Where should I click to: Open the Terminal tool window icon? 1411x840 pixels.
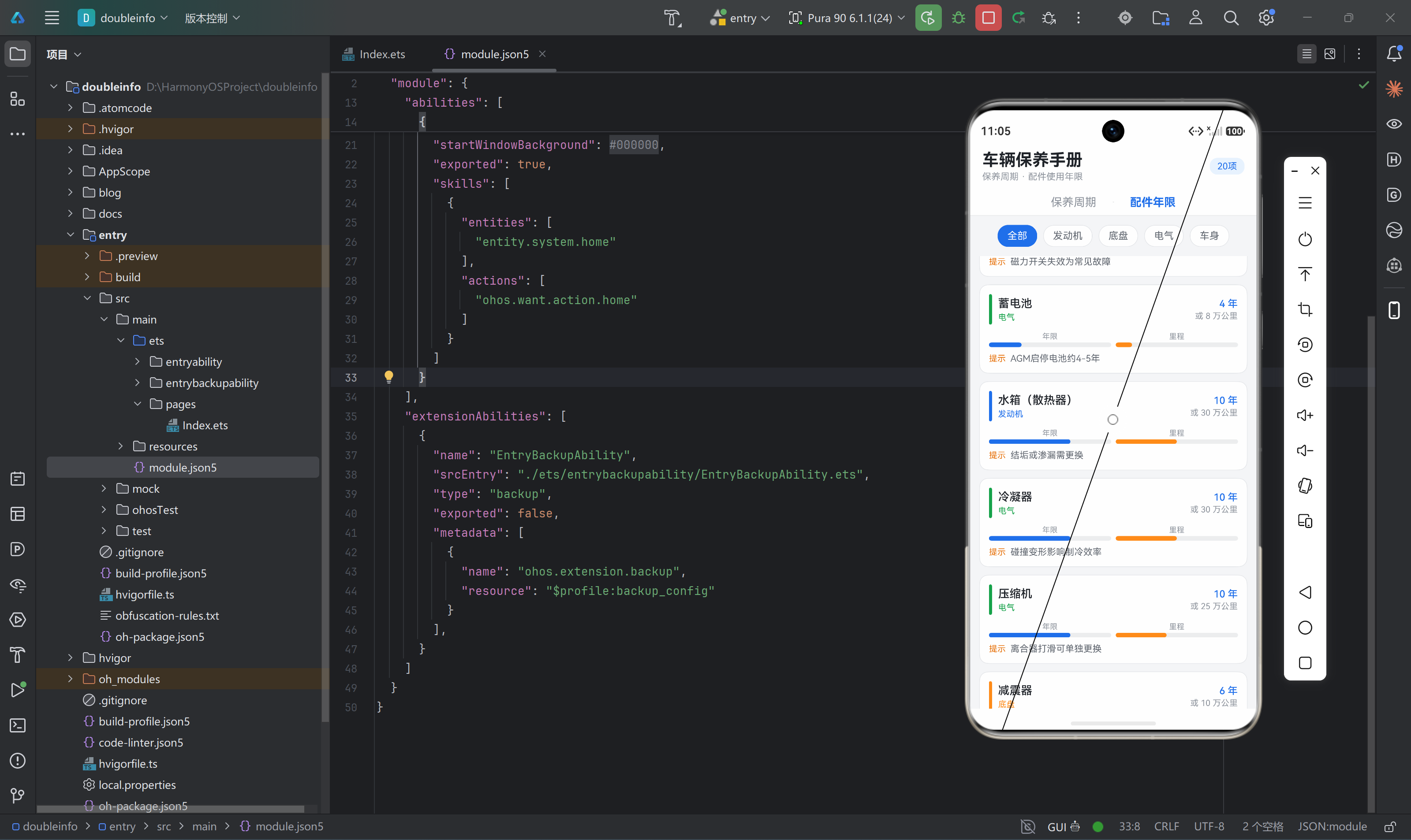pyautogui.click(x=18, y=725)
